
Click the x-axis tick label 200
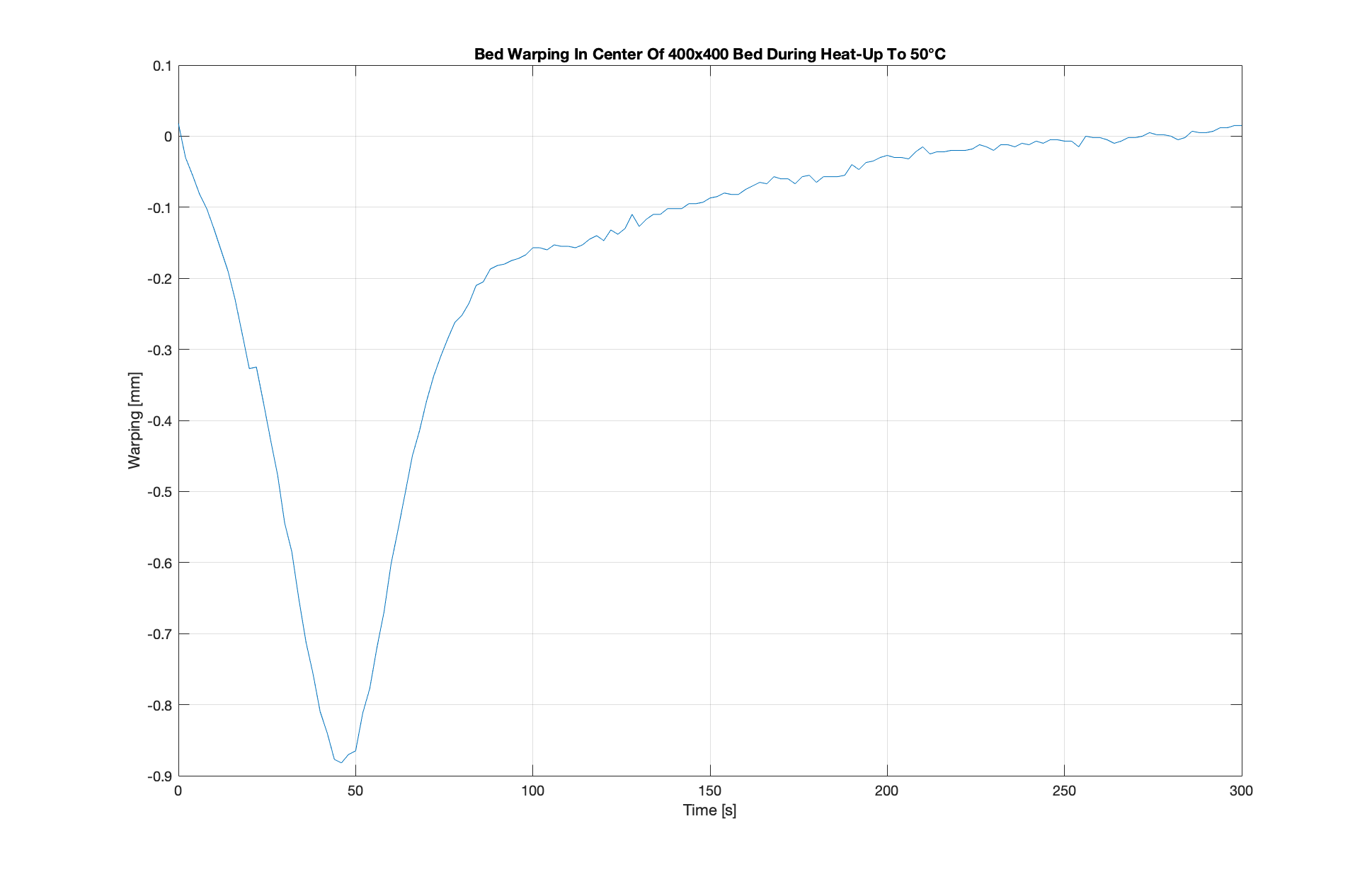pyautogui.click(x=886, y=791)
